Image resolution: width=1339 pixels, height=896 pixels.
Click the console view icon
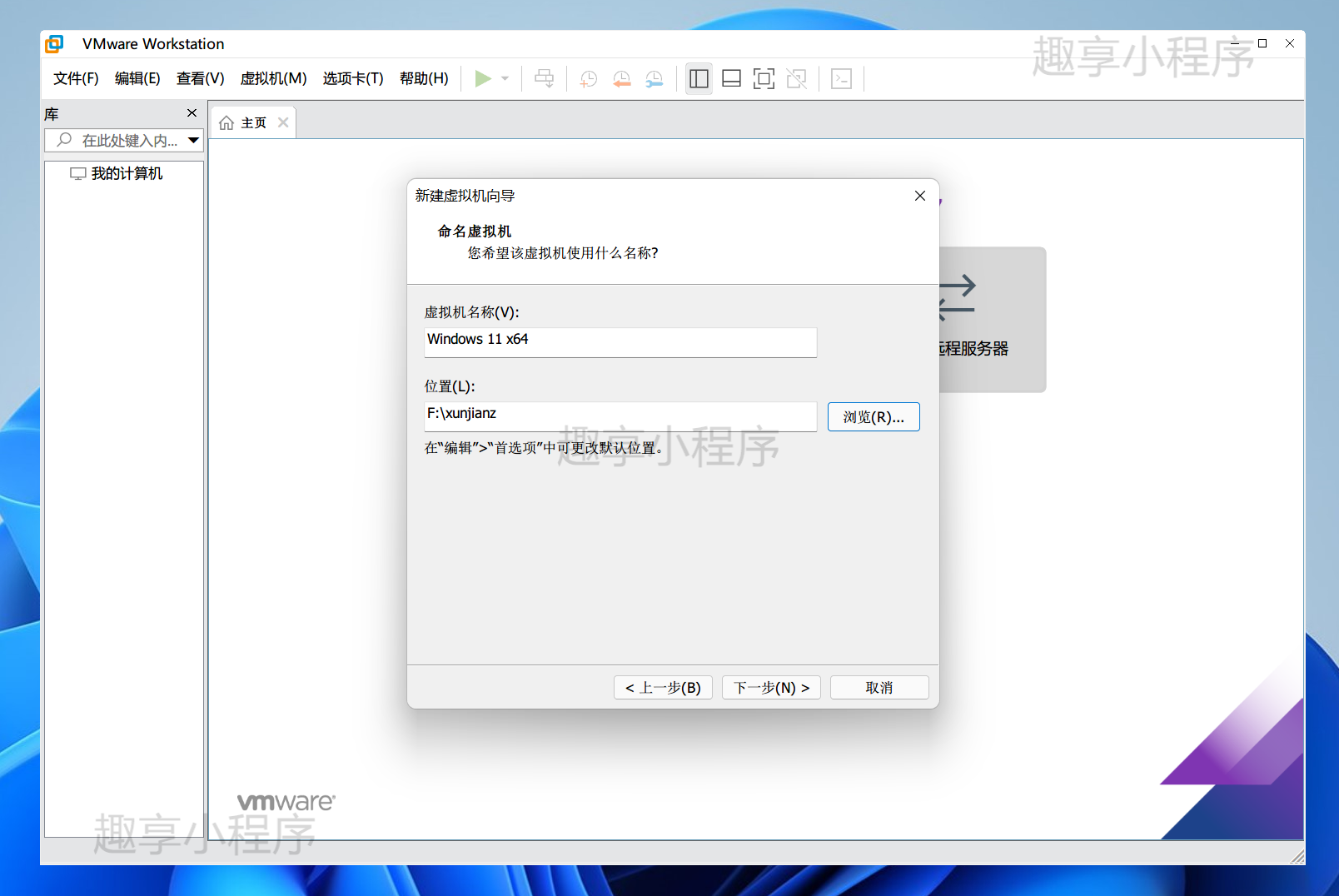[x=842, y=79]
